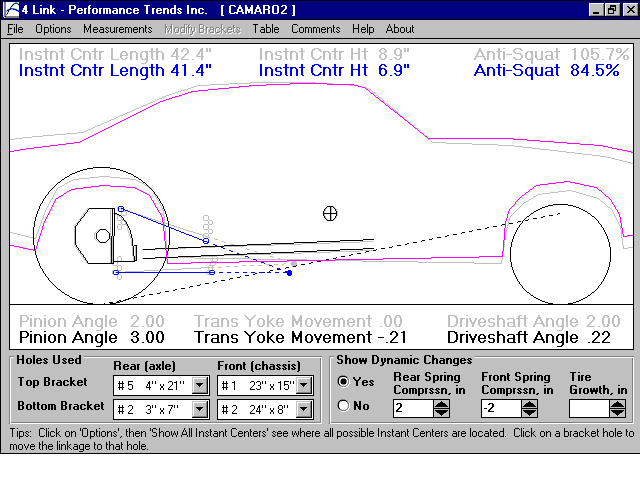
Task: Expand Bottom Bracket Front chassis dropdown arrow
Action: click(304, 409)
